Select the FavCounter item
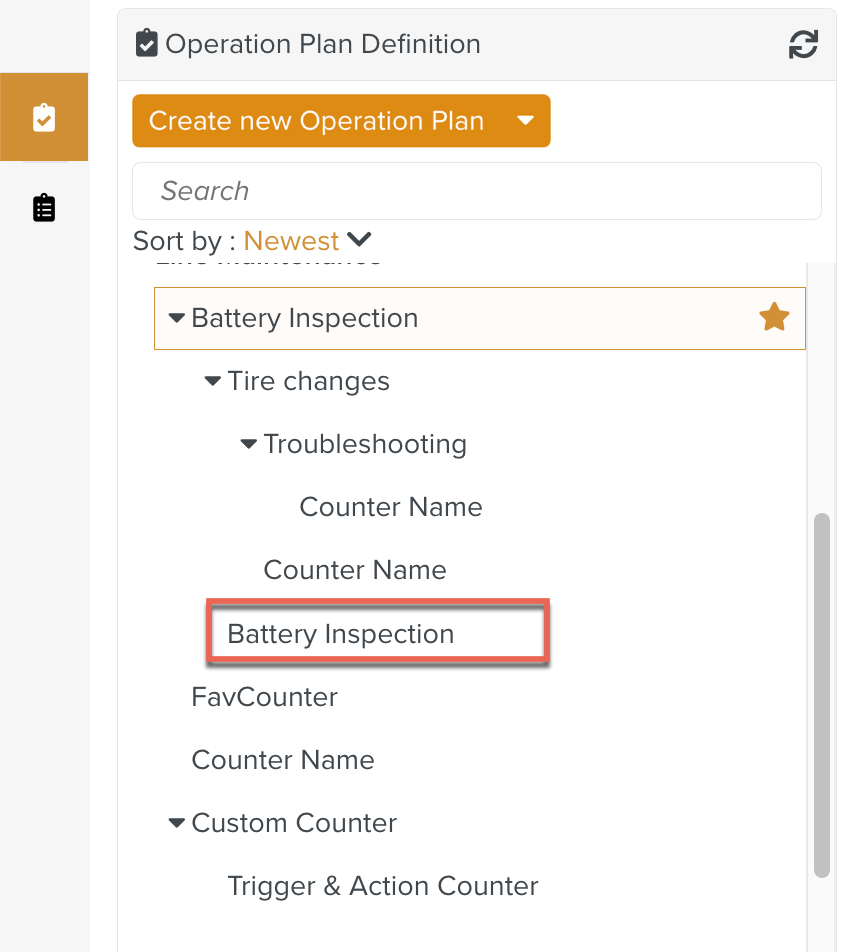Viewport: 842px width, 952px height. 264,697
